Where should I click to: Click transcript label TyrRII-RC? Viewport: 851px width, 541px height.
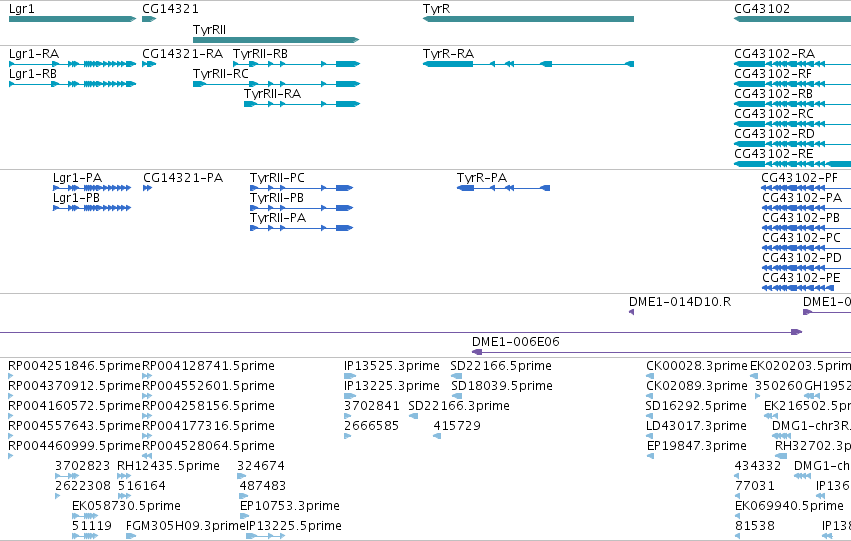(221, 74)
